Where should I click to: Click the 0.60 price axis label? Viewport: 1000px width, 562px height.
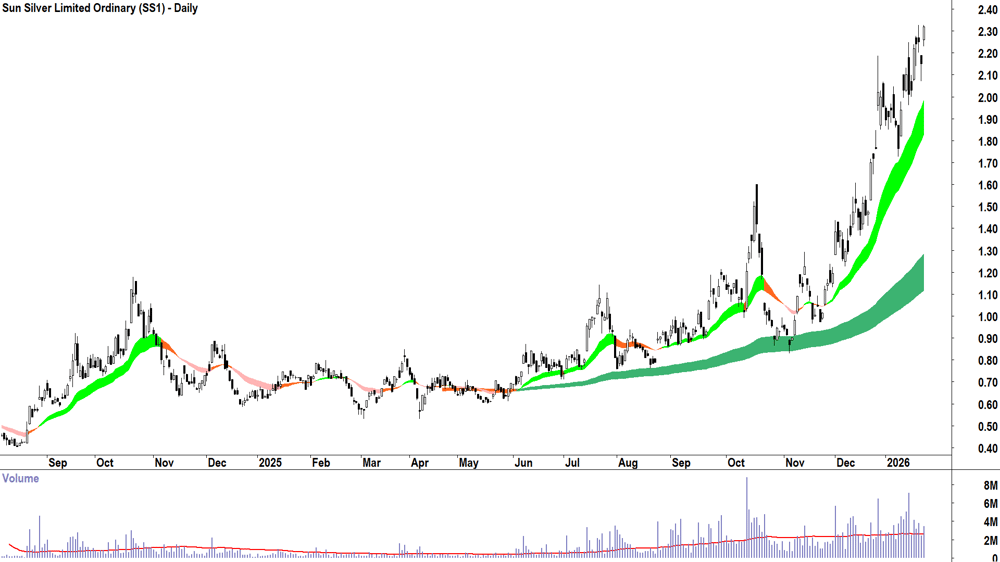click(x=987, y=405)
